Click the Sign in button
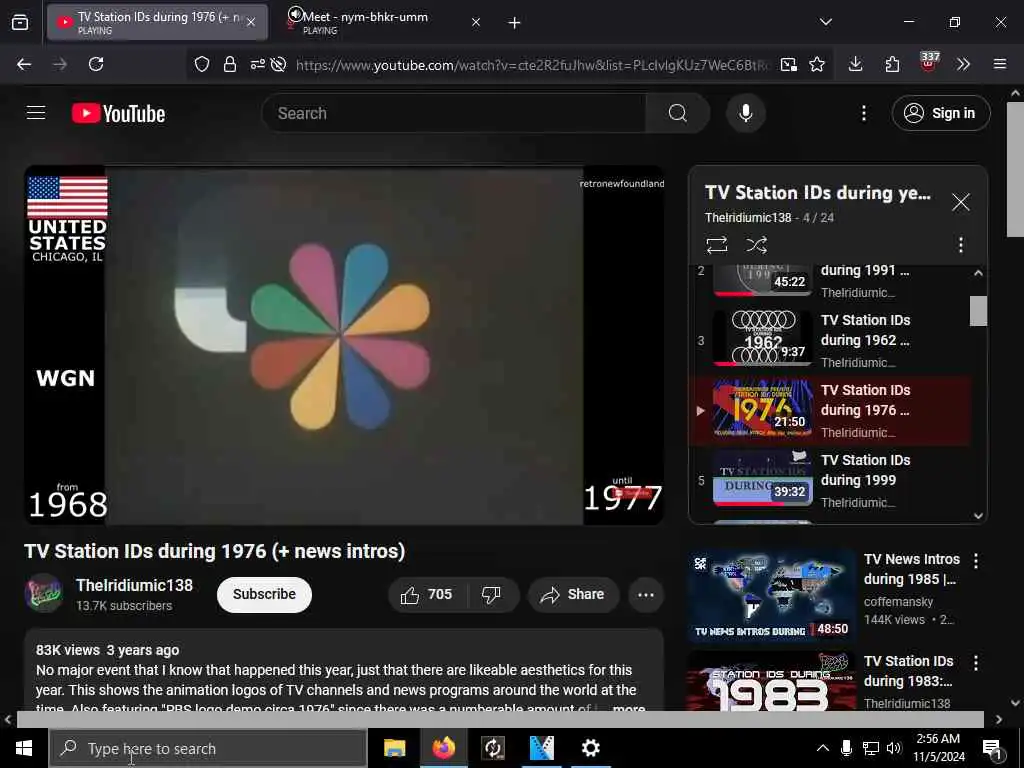The height and width of the screenshot is (768, 1024). (940, 113)
